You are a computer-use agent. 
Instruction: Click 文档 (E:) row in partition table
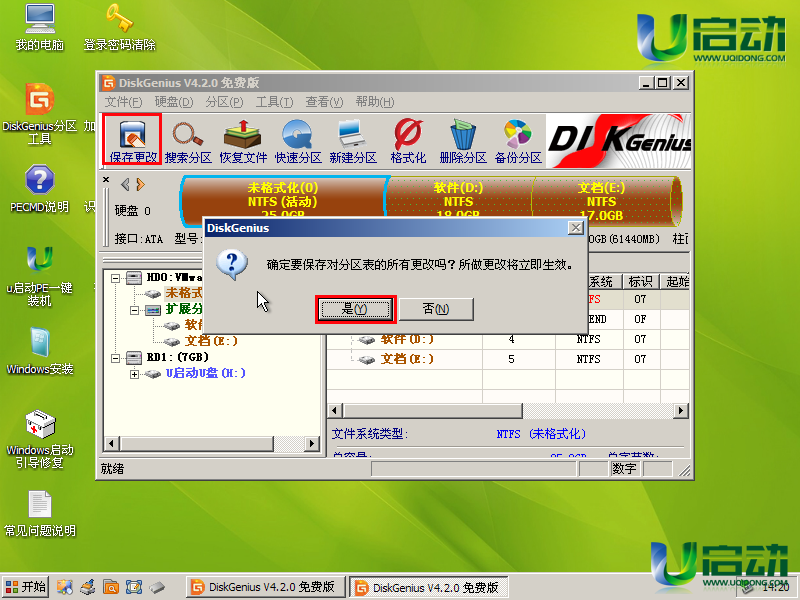click(508, 360)
